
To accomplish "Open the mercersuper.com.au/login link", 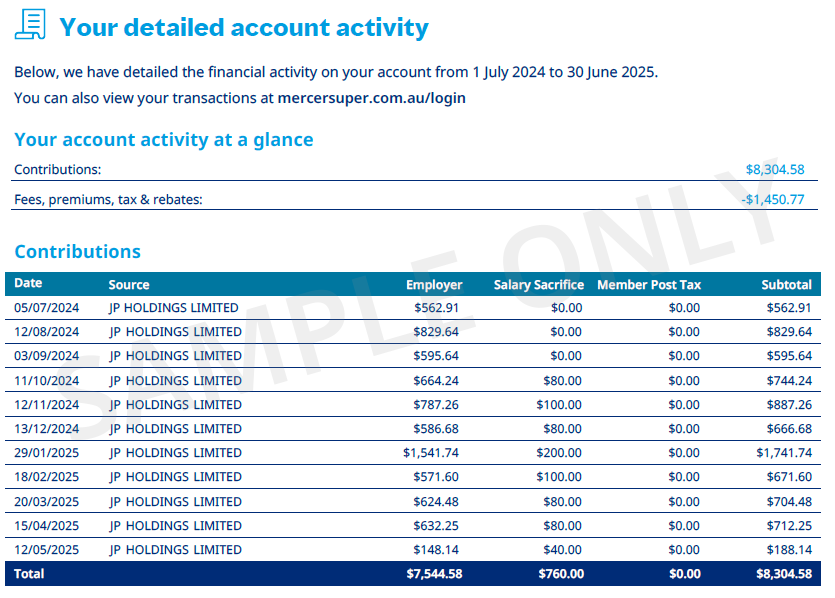I will [x=370, y=98].
